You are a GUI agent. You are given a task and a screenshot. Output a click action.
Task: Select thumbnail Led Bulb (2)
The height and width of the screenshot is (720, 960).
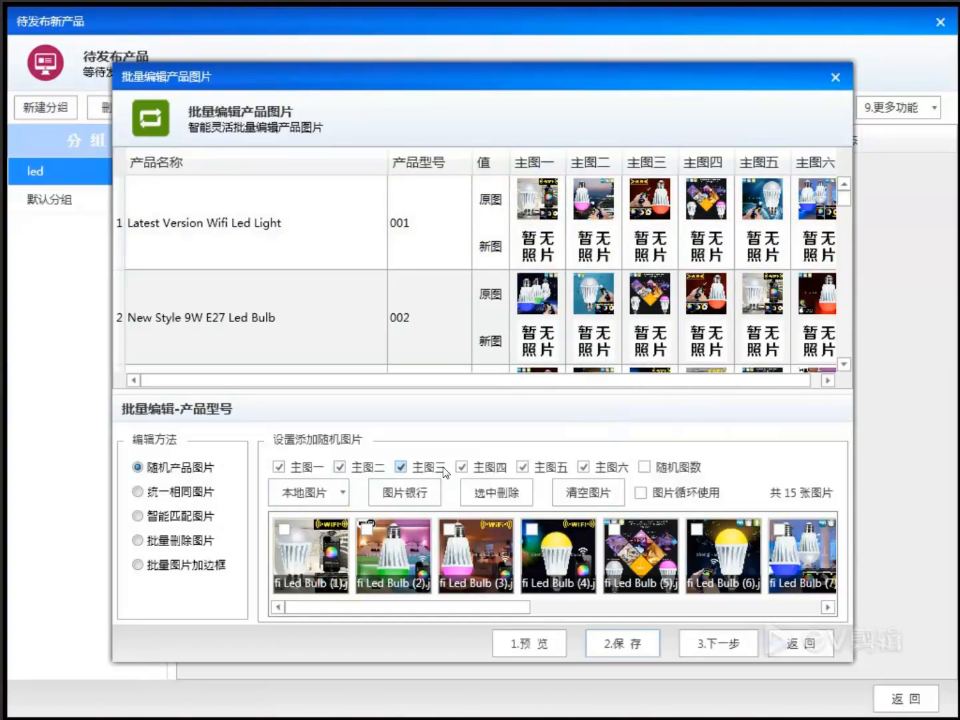(x=394, y=556)
